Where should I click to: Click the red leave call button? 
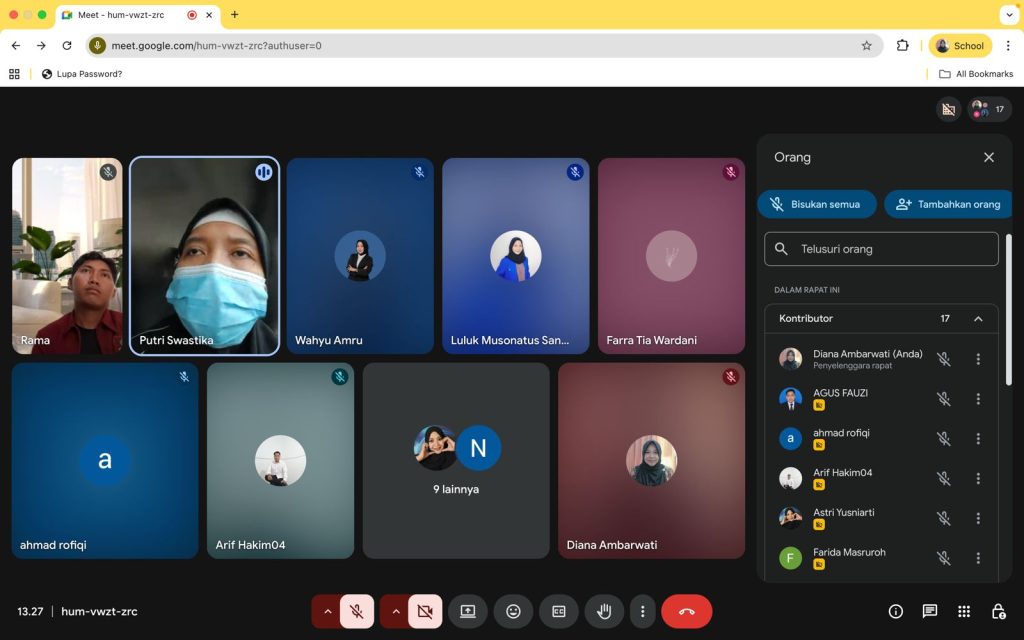pyautogui.click(x=687, y=611)
